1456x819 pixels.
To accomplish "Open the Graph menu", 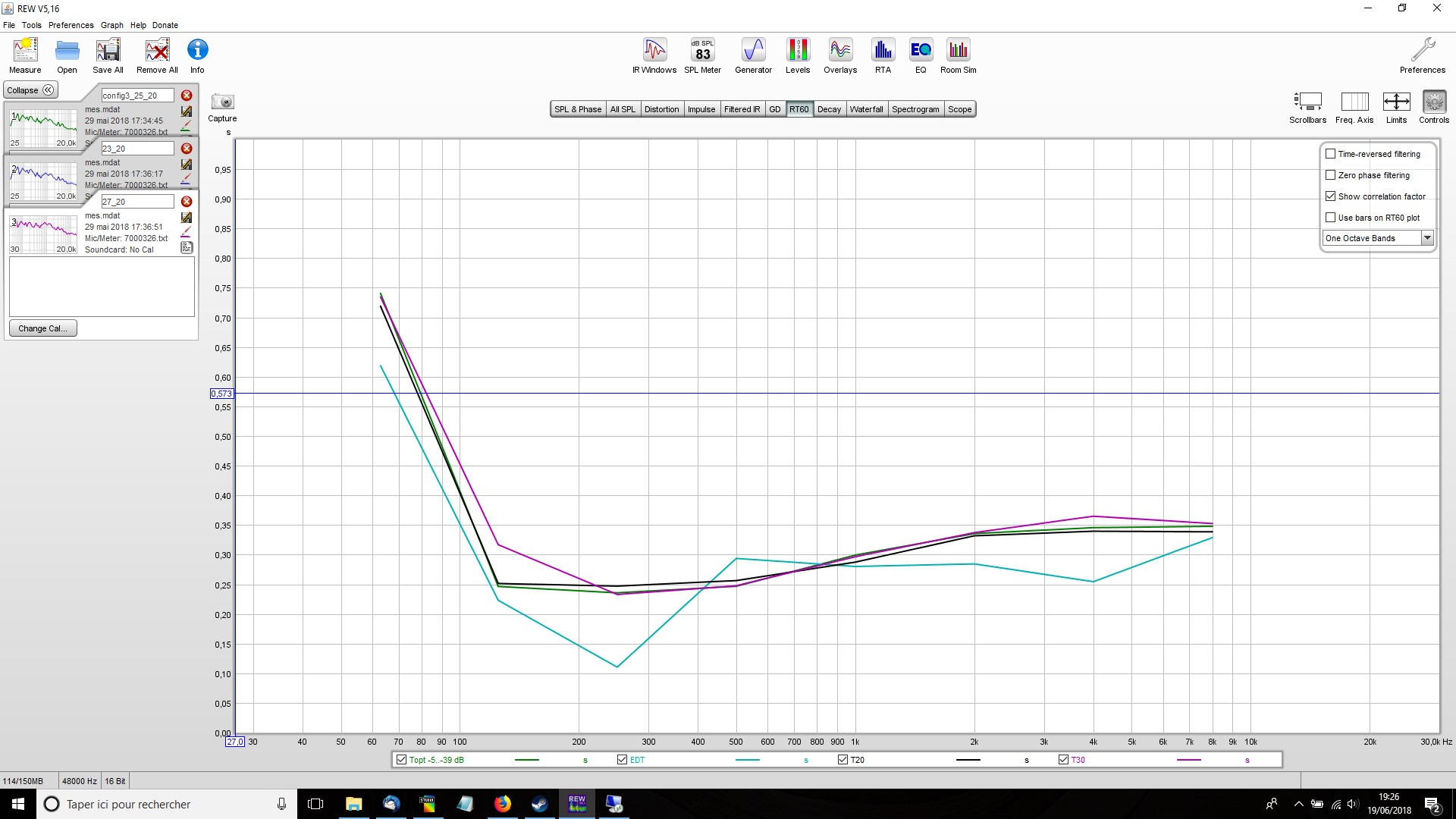I will pos(112,25).
